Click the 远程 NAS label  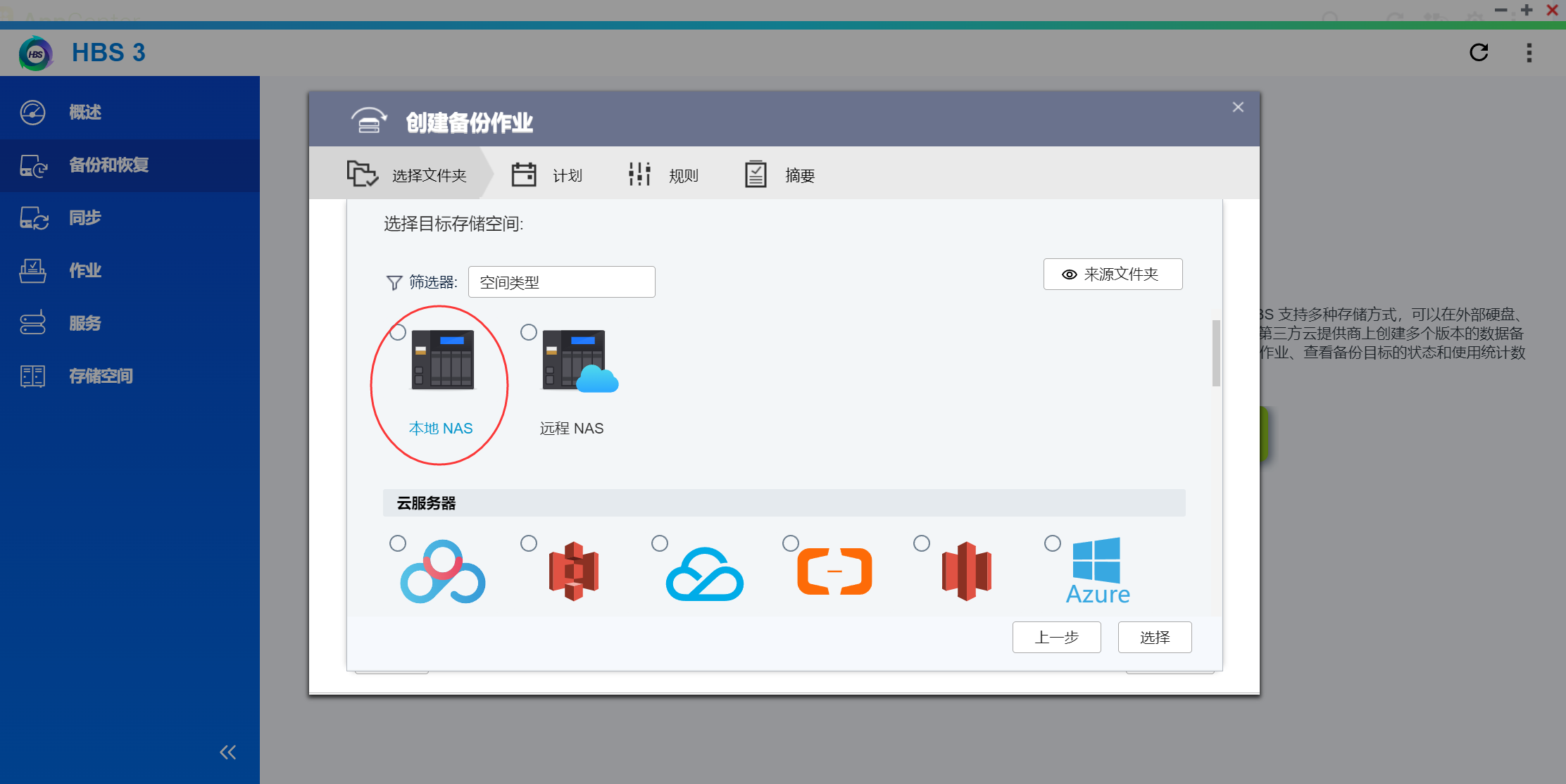point(572,429)
